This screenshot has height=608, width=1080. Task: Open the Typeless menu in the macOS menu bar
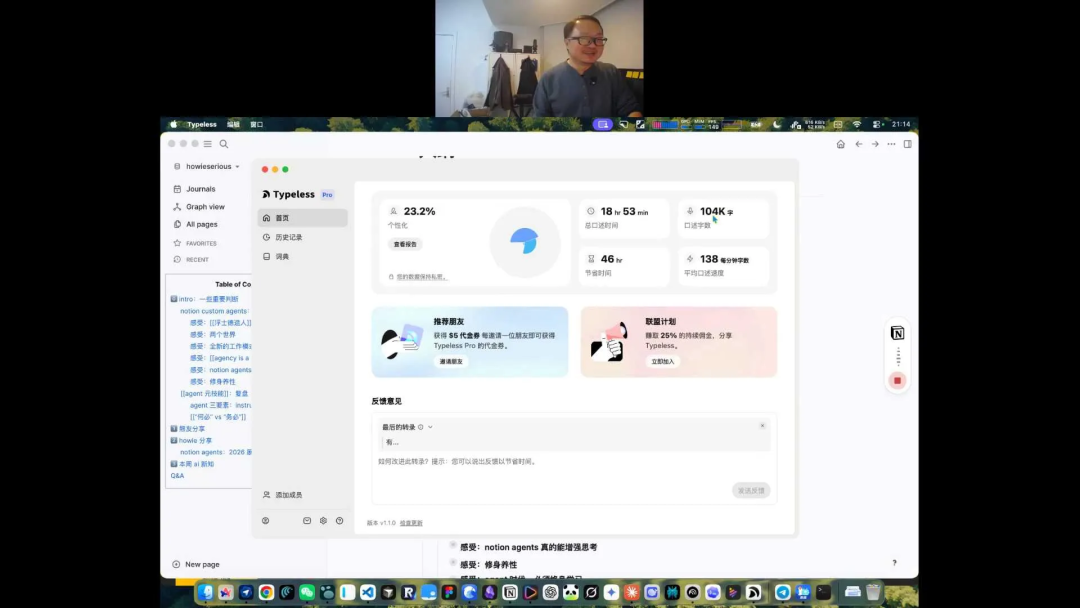coord(202,125)
